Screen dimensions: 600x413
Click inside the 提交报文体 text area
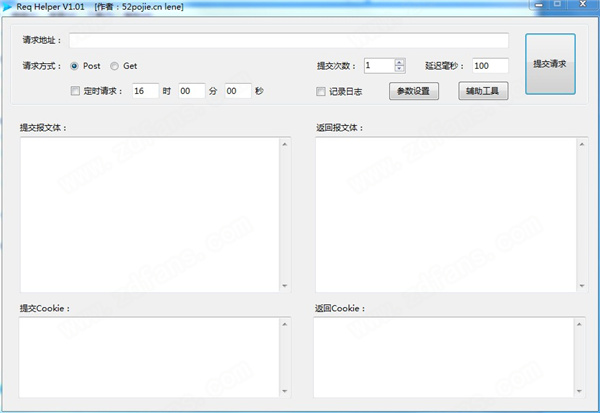click(x=150, y=215)
